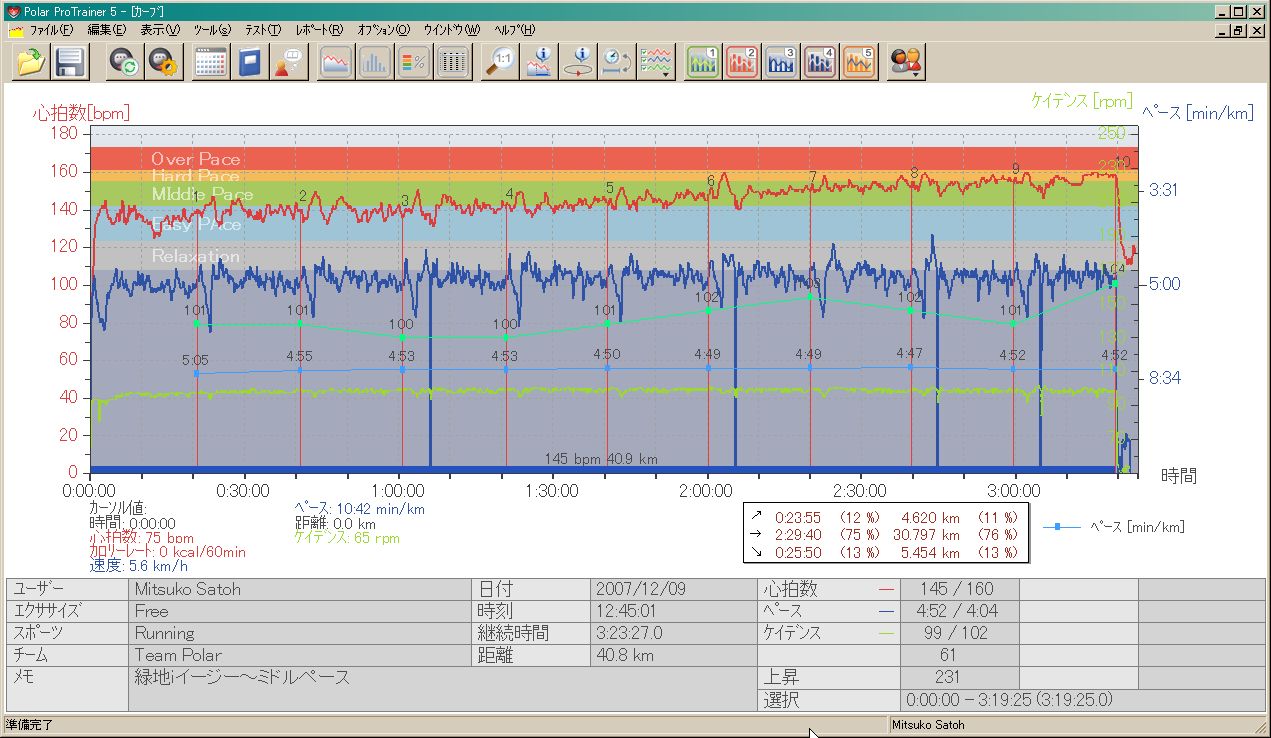Click lap marker 2 on the graph
Image resolution: width=1271 pixels, height=738 pixels.
[302, 196]
